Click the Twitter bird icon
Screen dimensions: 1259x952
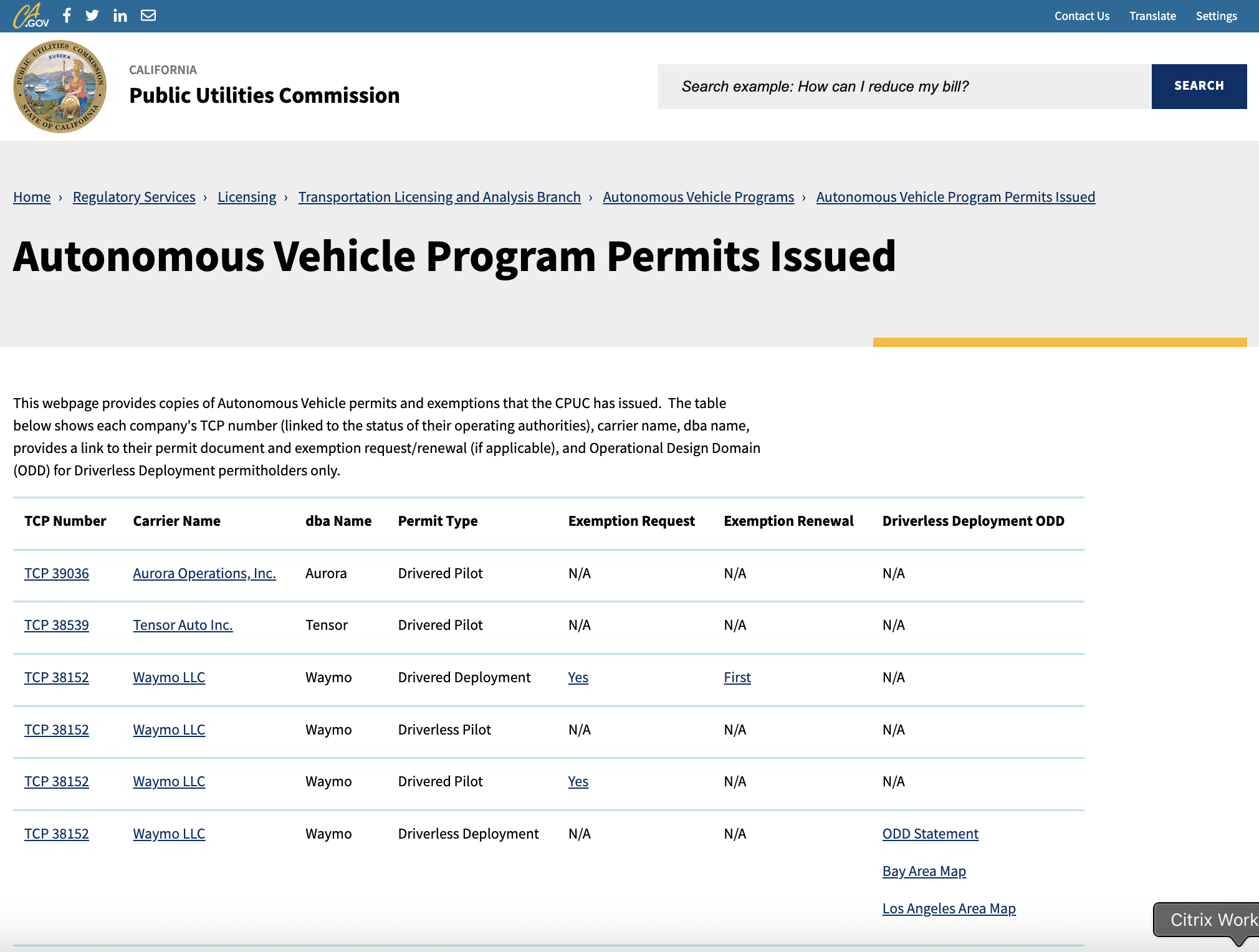(92, 16)
